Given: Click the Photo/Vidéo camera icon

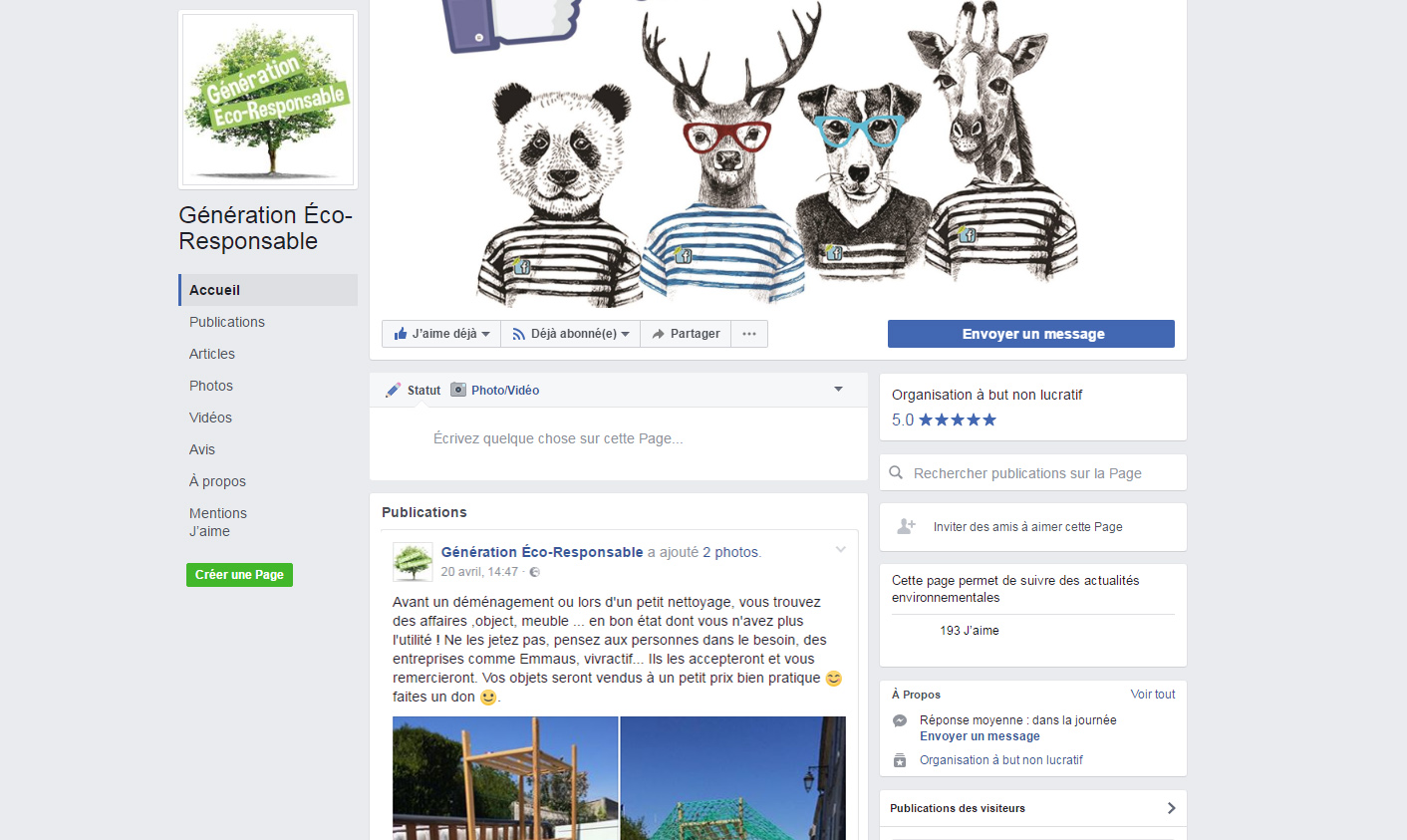Looking at the screenshot, I should (458, 391).
